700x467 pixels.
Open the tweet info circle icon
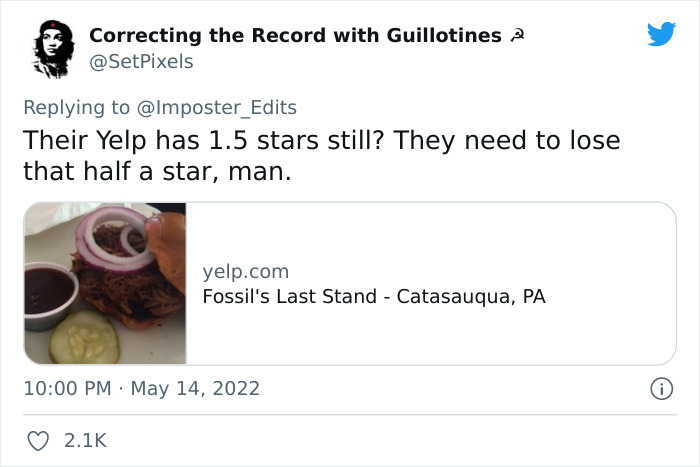(x=661, y=388)
